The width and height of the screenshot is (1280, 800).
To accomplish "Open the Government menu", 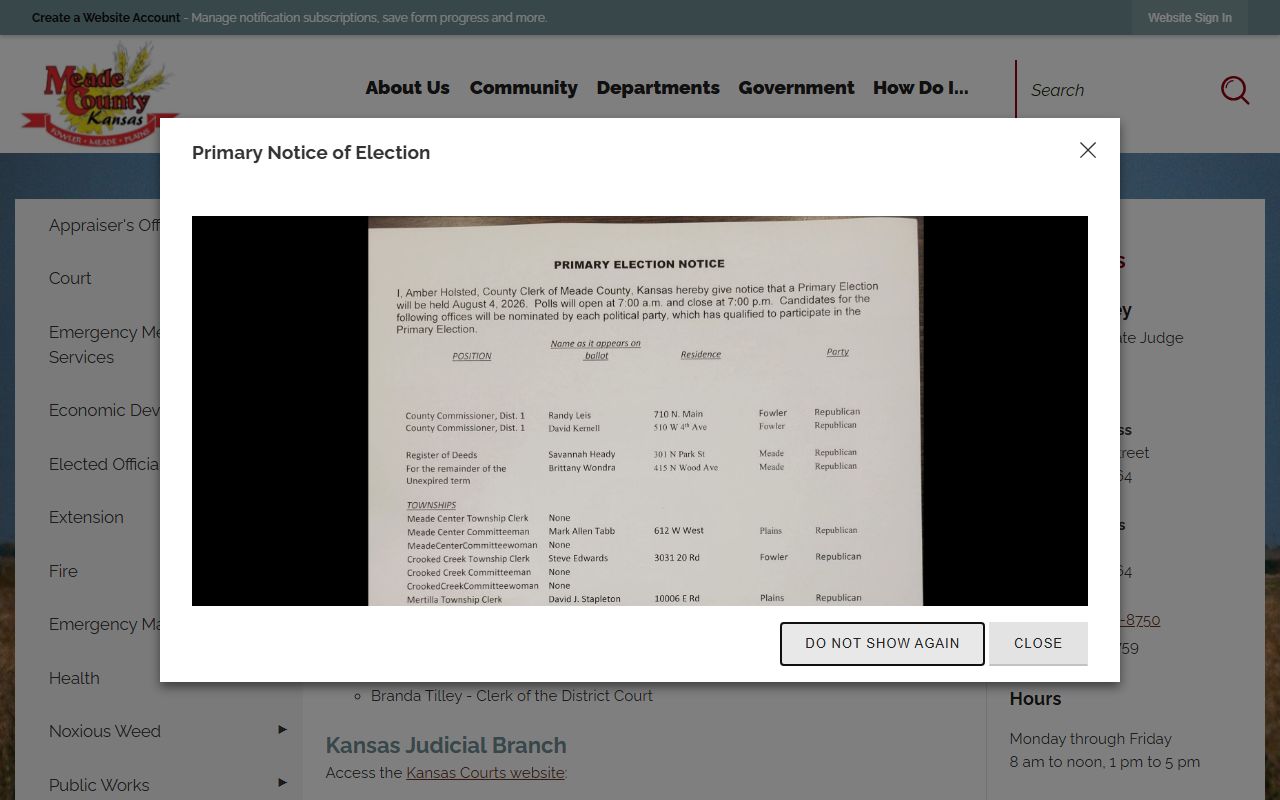I will click(796, 88).
